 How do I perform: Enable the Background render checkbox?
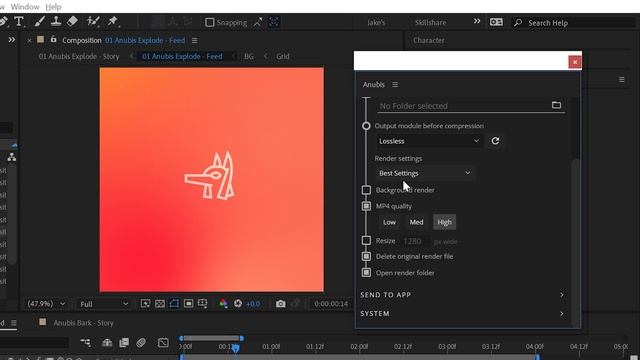[x=366, y=190]
